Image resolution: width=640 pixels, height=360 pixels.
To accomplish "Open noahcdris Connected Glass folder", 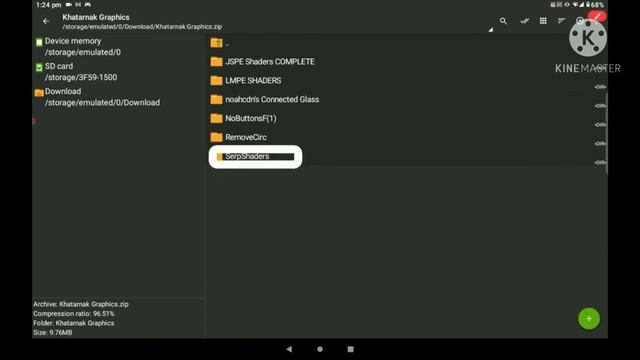I will click(406, 99).
